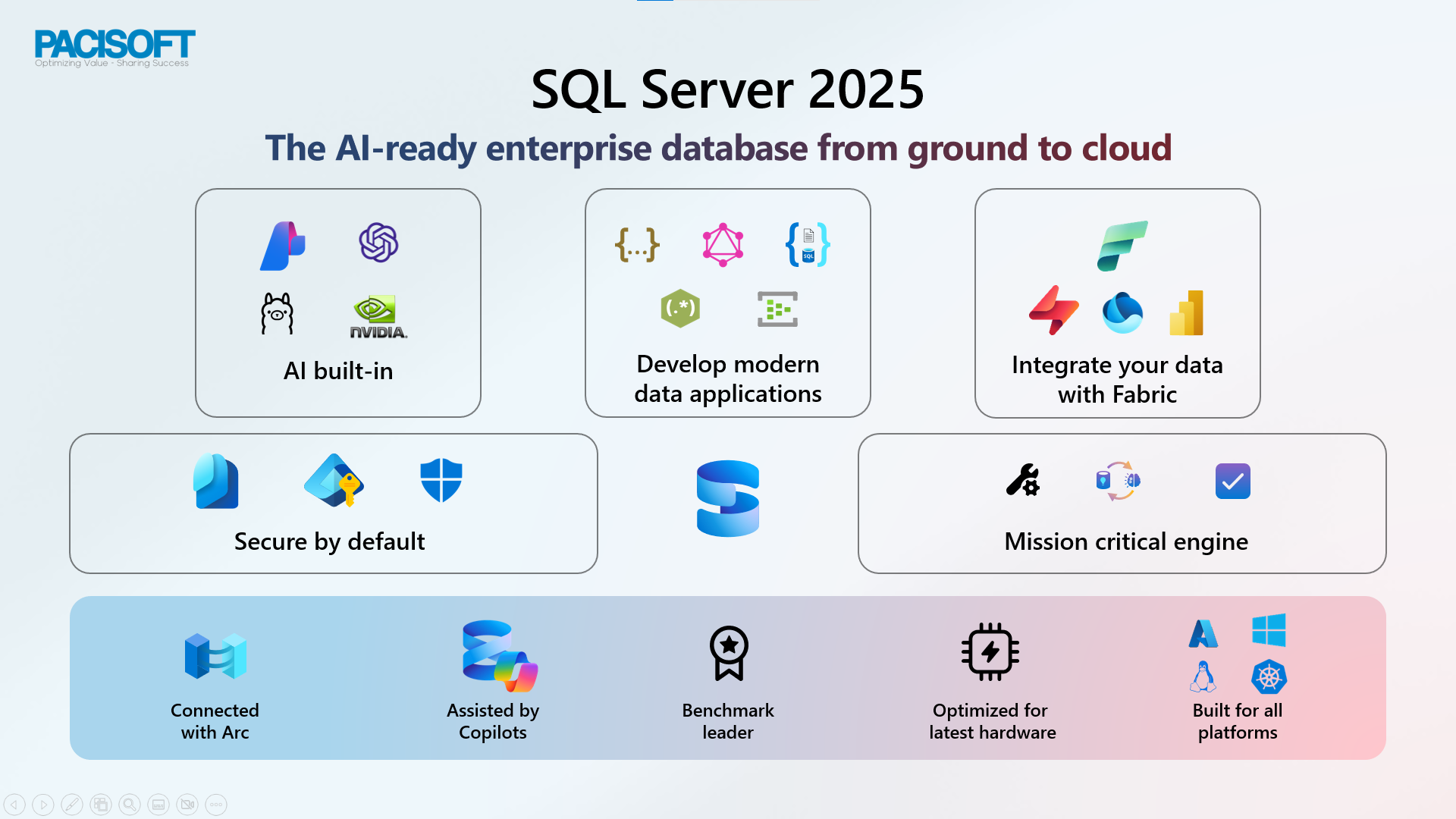Click the Ollama llama icon
Viewport: 1456px width, 819px height.
(277, 313)
